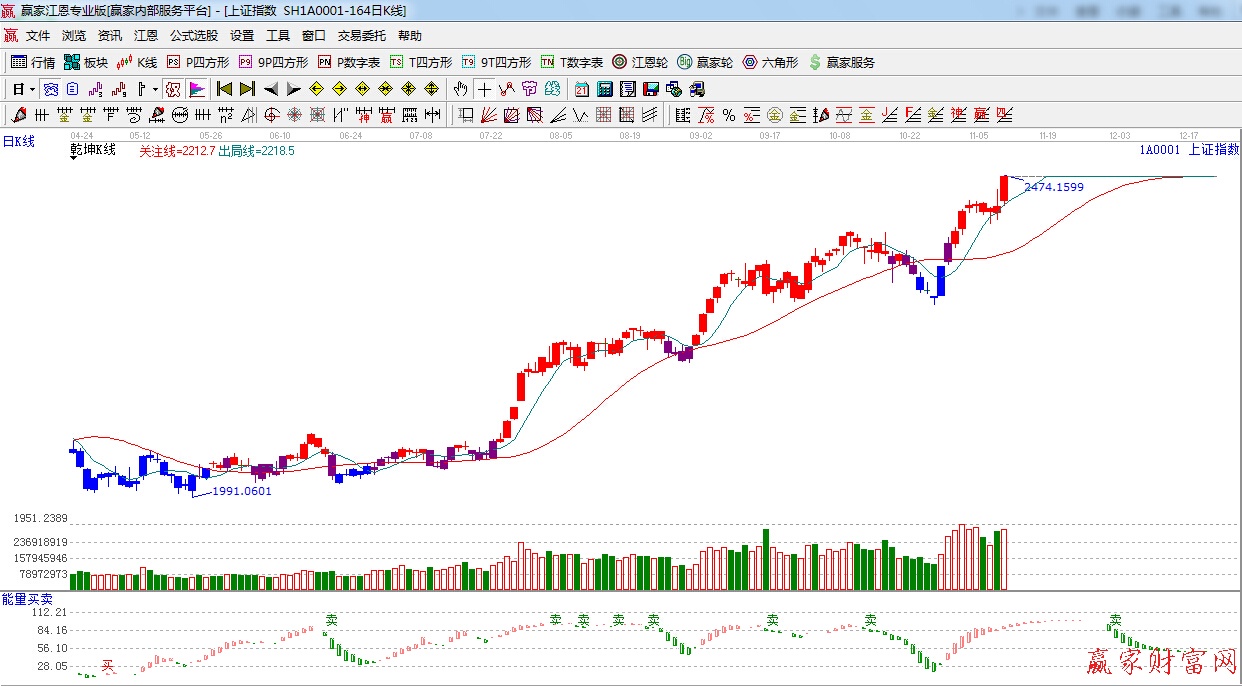Click the 行情 quotes button

(33, 62)
